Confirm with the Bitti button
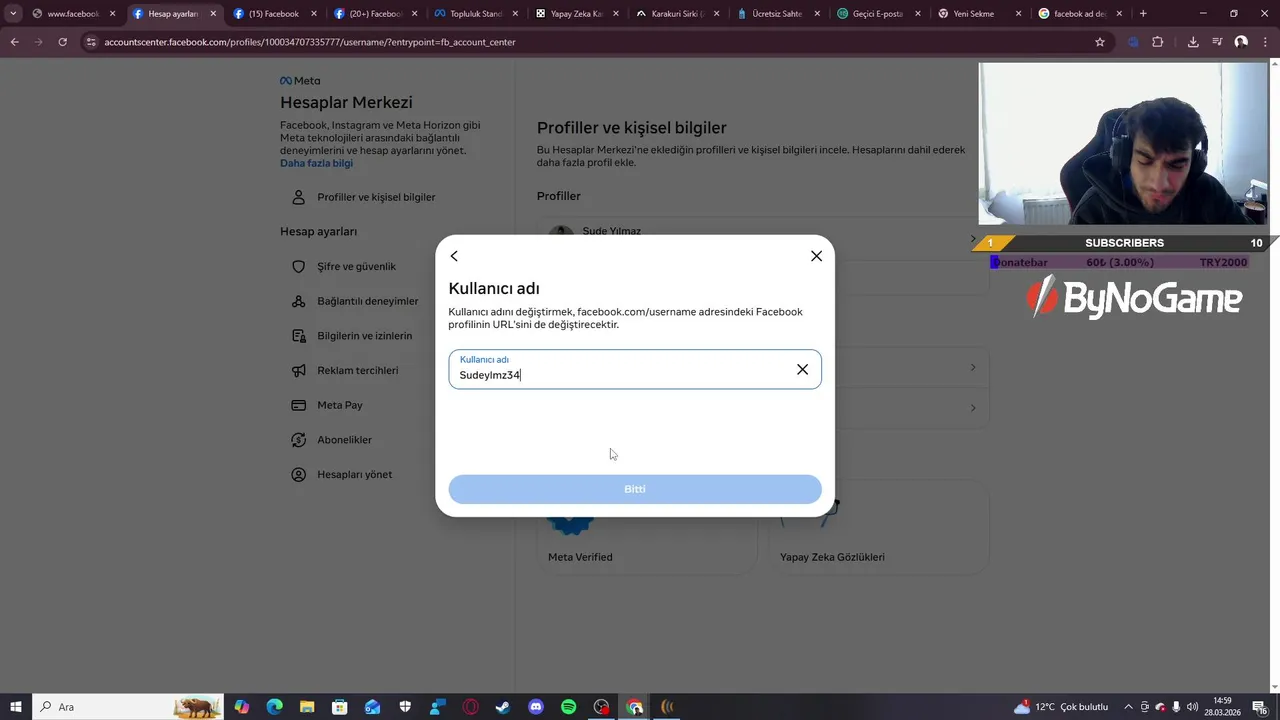Screen dimensions: 1280x720 point(635,489)
